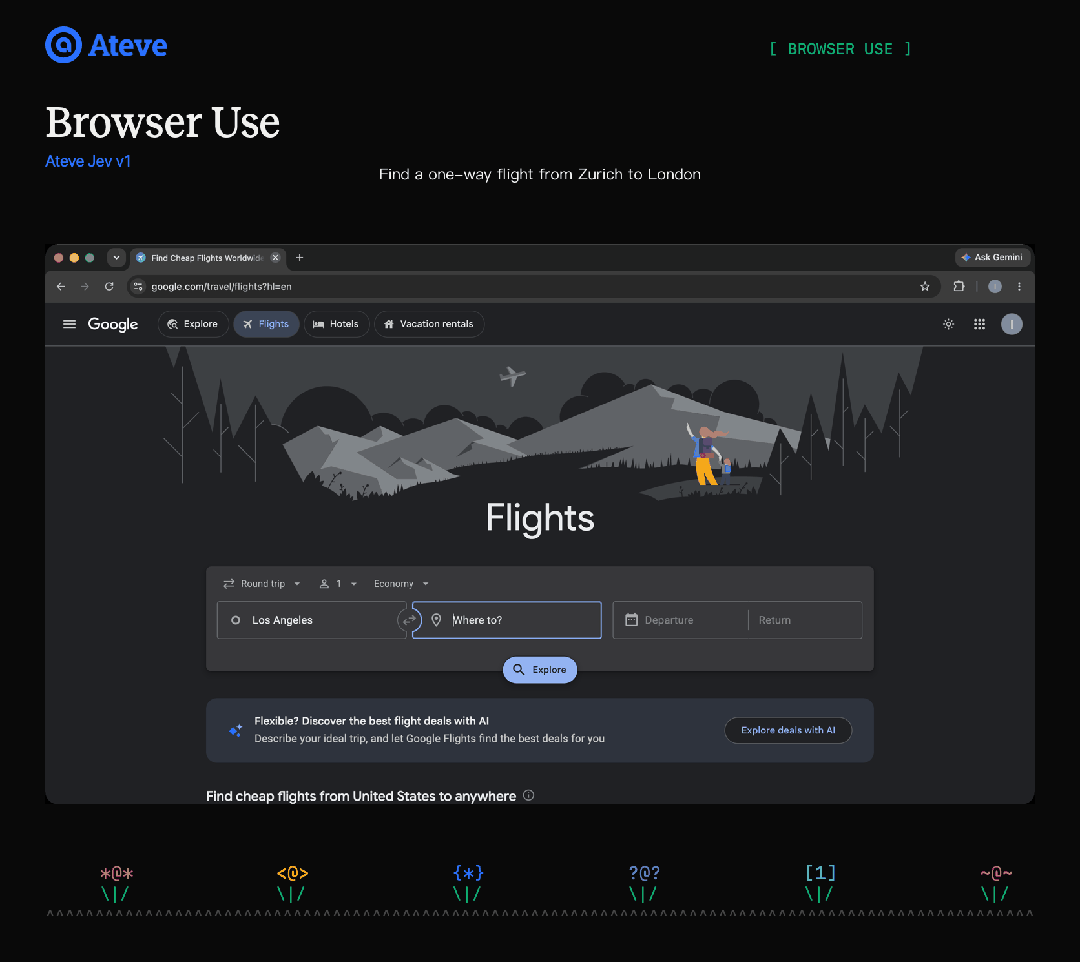This screenshot has height=962, width=1080.
Task: Open the Departure date field
Action: [x=680, y=620]
